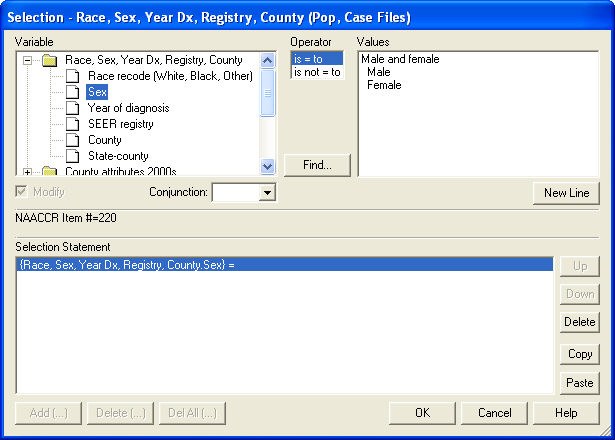The height and width of the screenshot is (440, 615).
Task: Select the highlighted selection statement line
Action: 284,265
